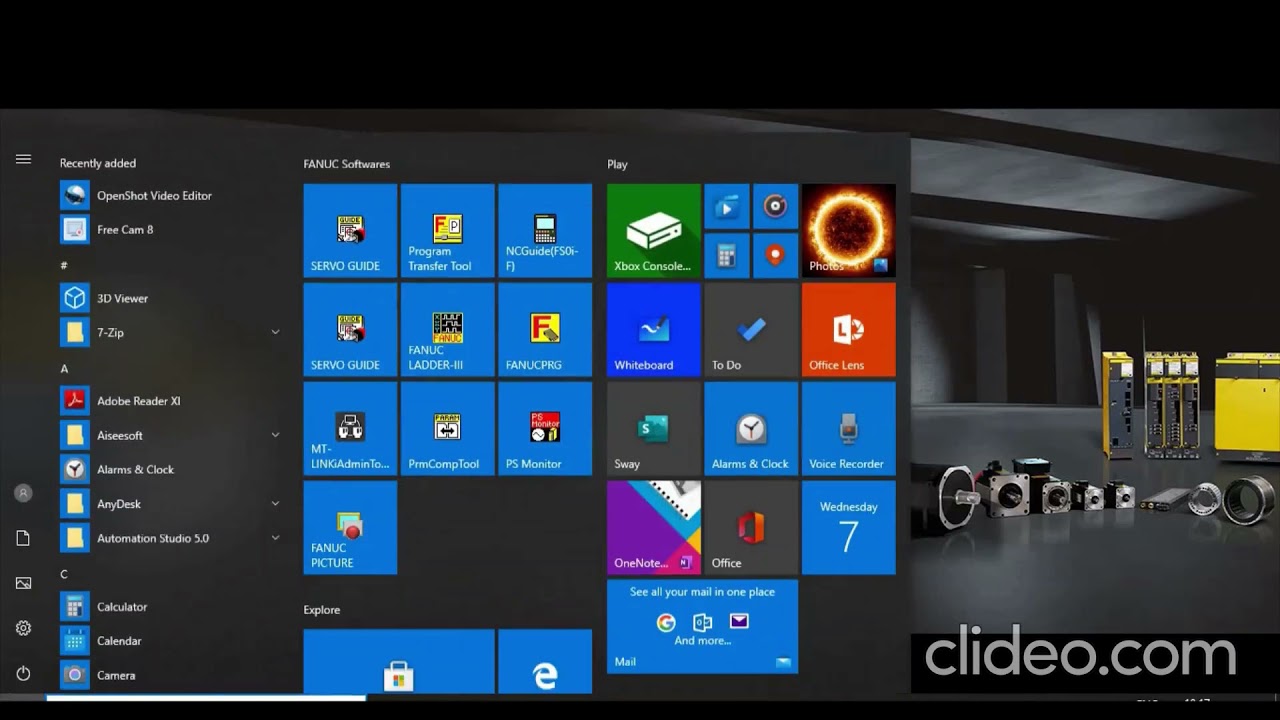
Task: Open Camera in the app list
Action: (172, 675)
